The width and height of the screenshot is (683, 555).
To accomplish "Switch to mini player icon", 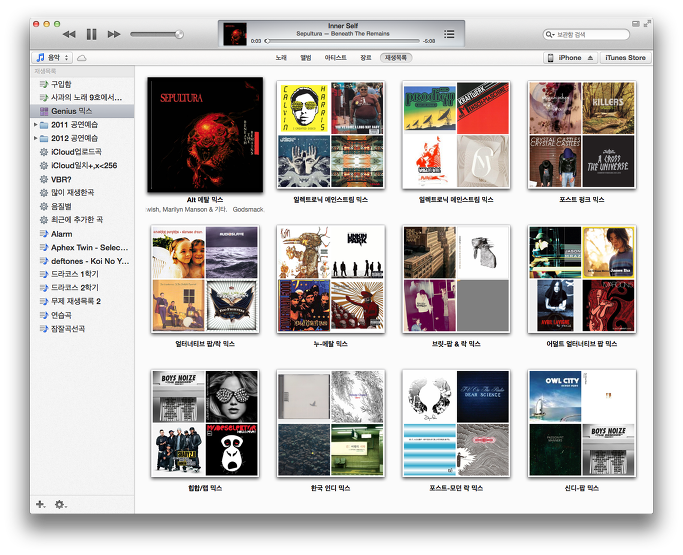I will pyautogui.click(x=636, y=24).
